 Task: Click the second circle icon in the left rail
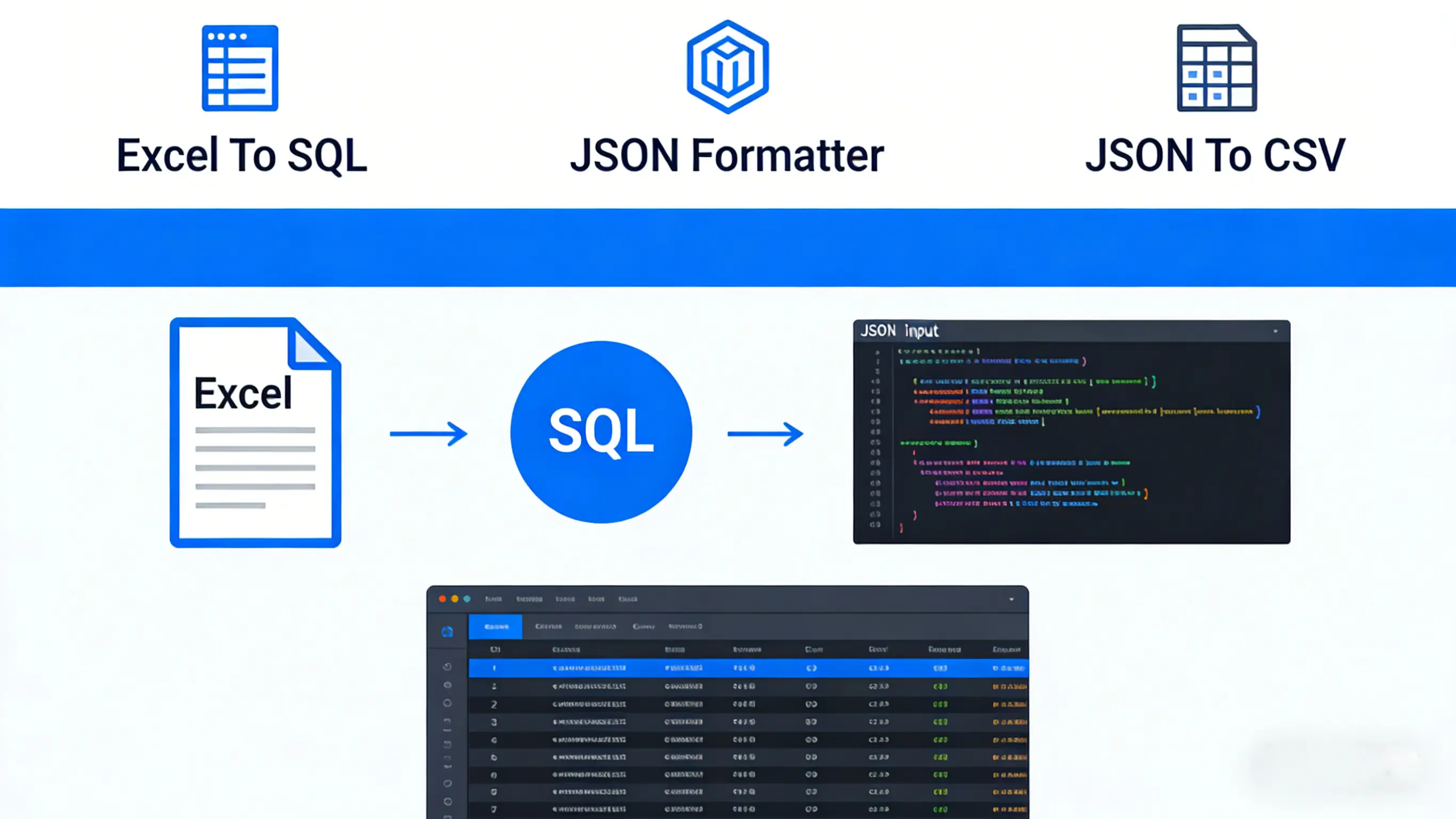click(x=448, y=704)
